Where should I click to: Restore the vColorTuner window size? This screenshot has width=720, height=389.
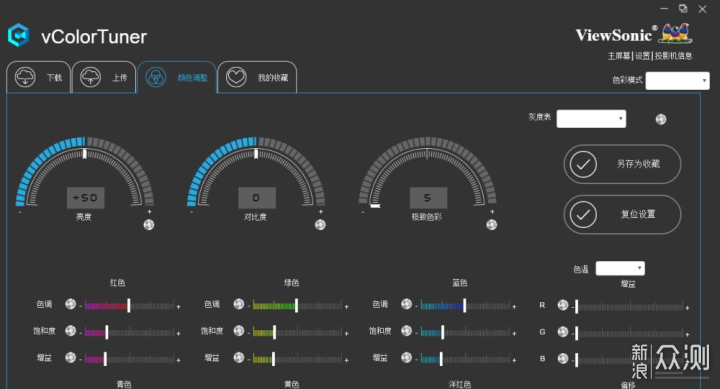(683, 9)
